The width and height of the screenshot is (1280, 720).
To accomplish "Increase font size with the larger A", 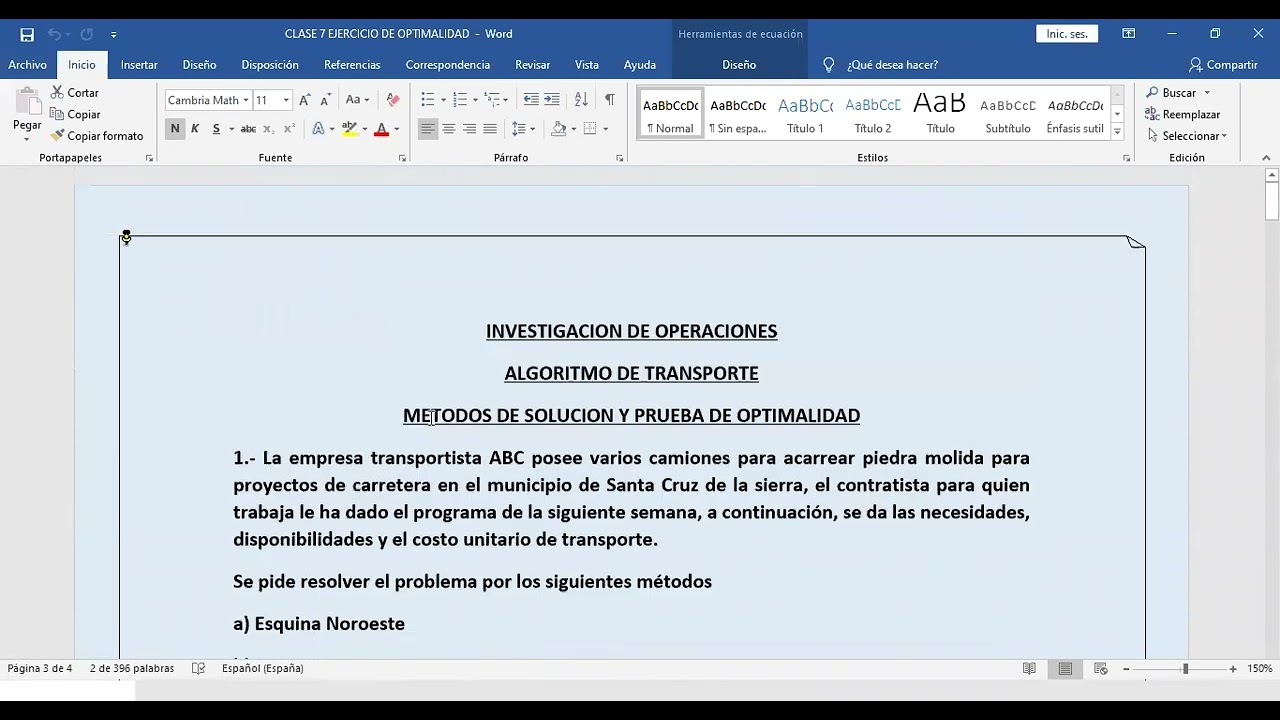I will click(x=305, y=100).
